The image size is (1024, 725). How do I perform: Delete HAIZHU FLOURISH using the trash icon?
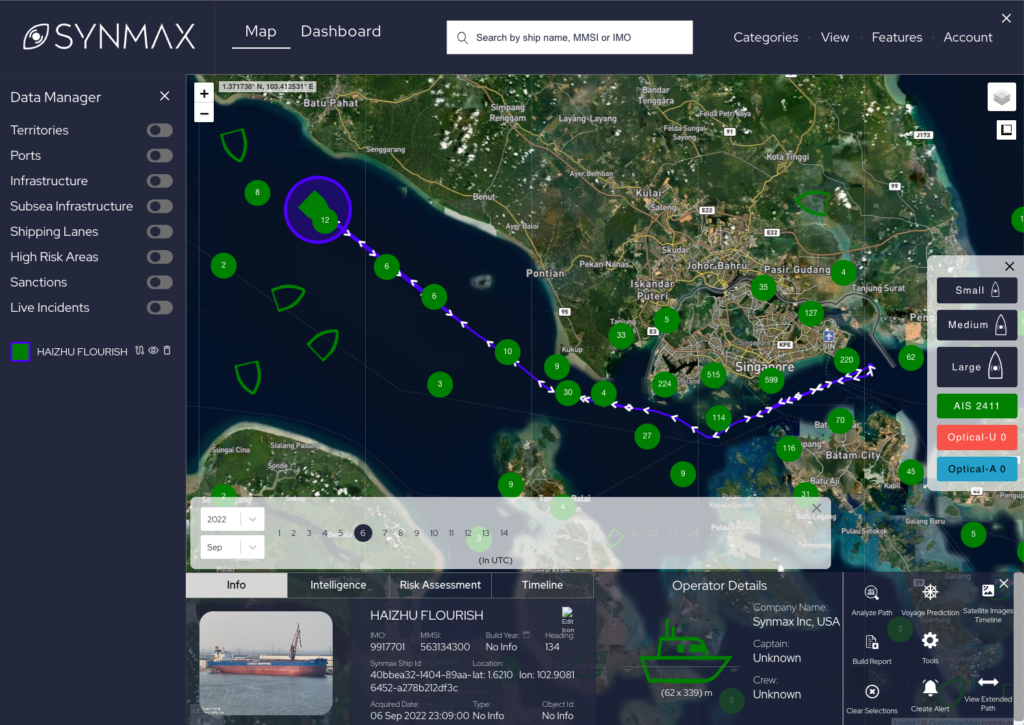(167, 351)
